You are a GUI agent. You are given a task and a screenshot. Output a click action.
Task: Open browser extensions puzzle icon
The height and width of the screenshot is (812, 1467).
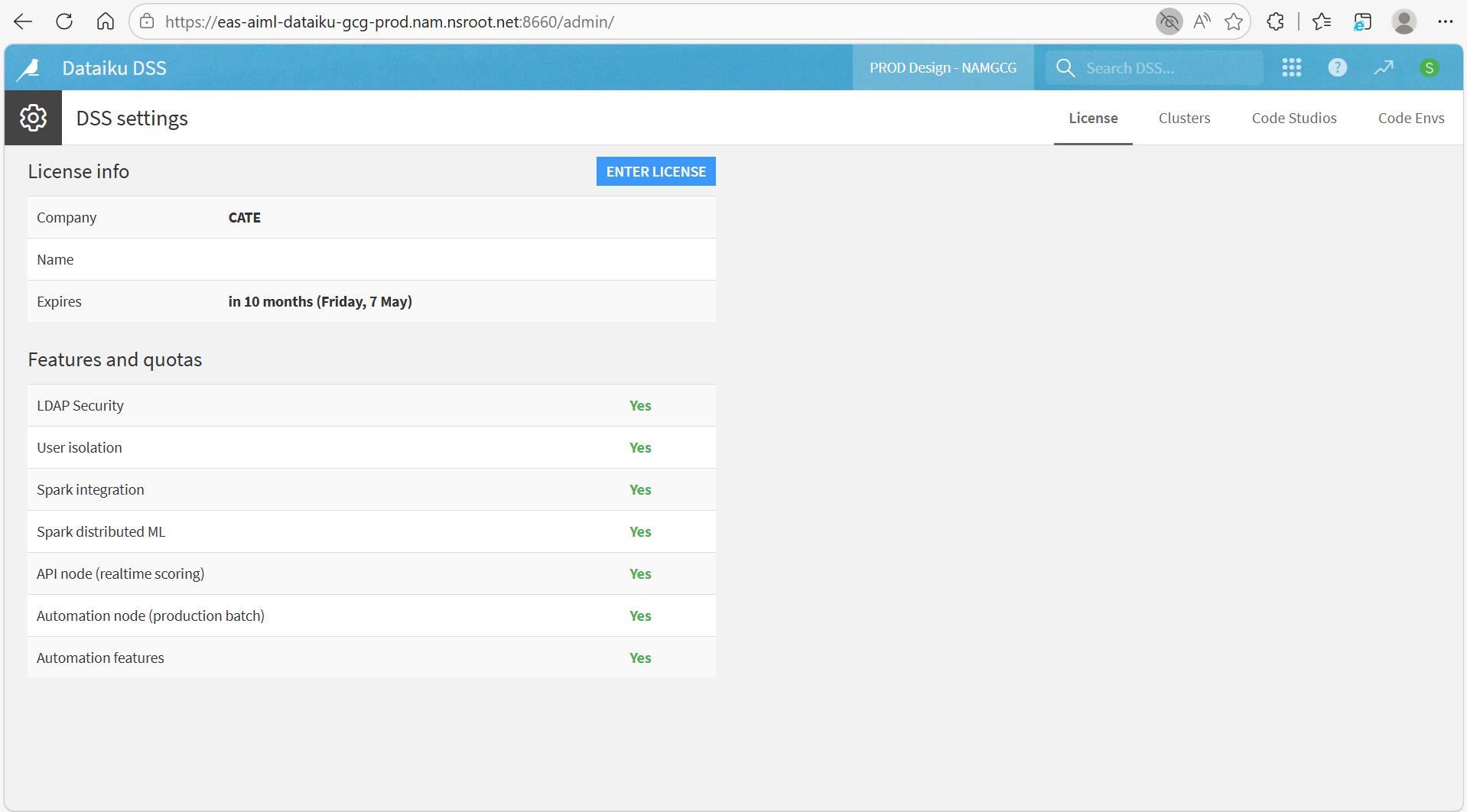pos(1275,21)
